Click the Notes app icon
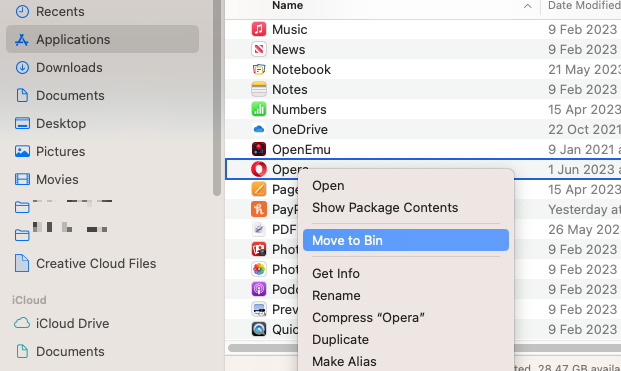Image resolution: width=621 pixels, height=371 pixels. click(259, 89)
